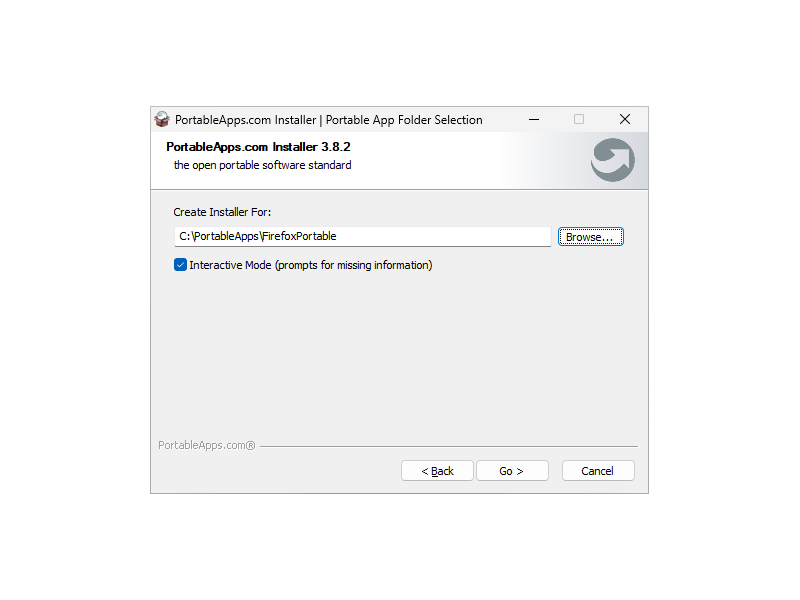Disable Interactive Mode checkbox
Viewport: 800px width, 600px height.
click(180, 265)
